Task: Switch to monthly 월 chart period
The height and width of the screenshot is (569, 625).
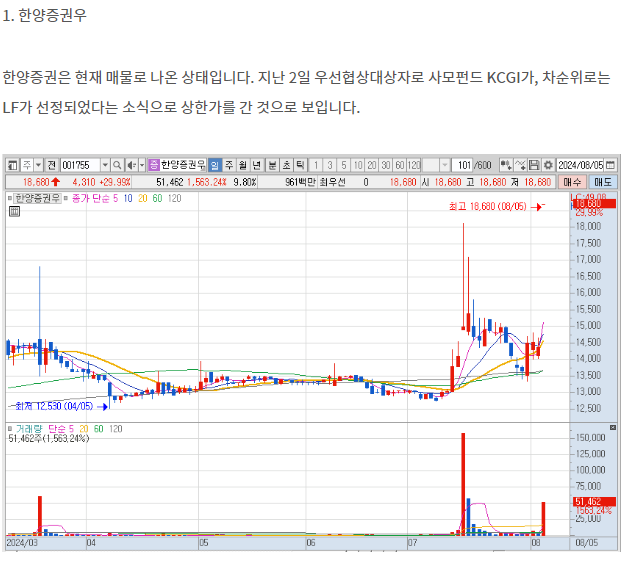Action: coord(243,165)
